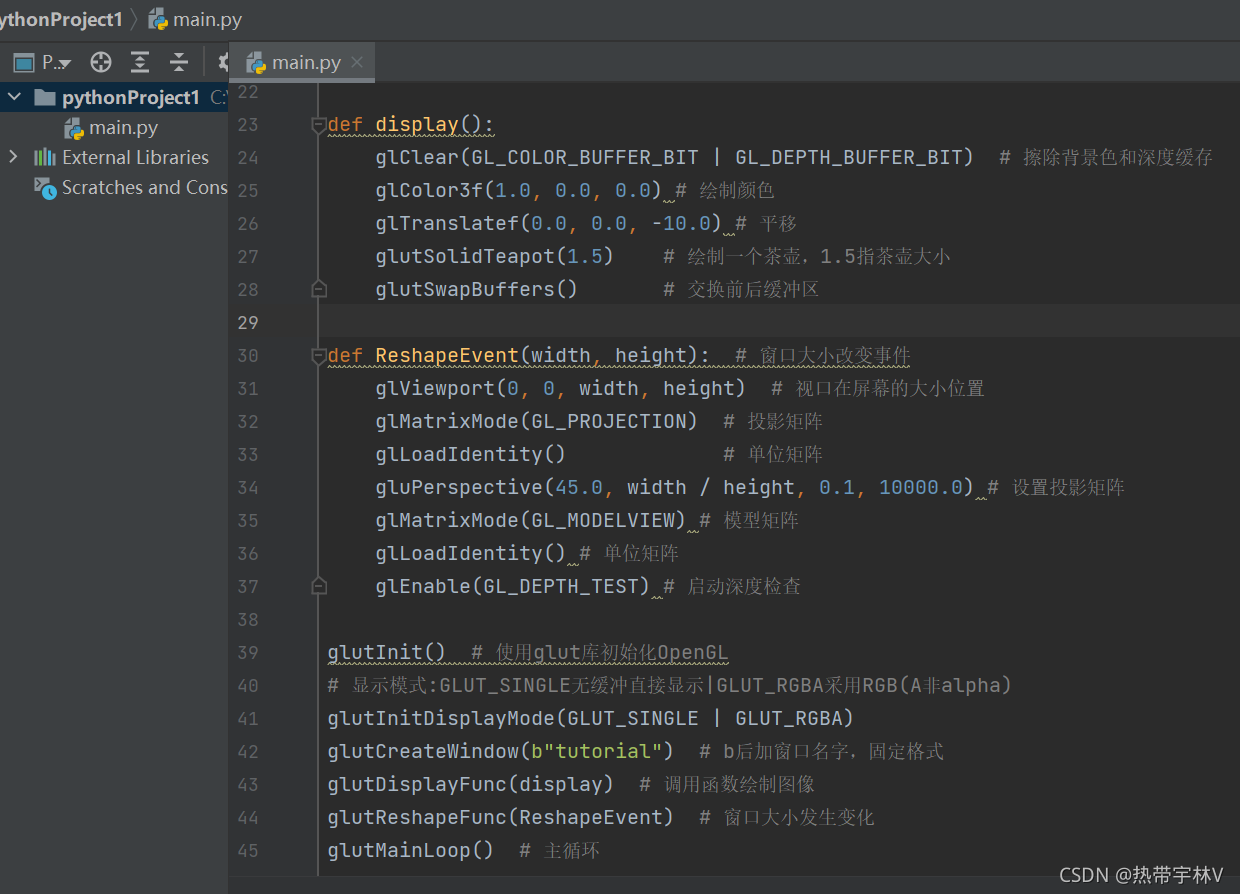This screenshot has height=894, width=1240.
Task: Expand the External Libraries node
Action: pos(12,157)
